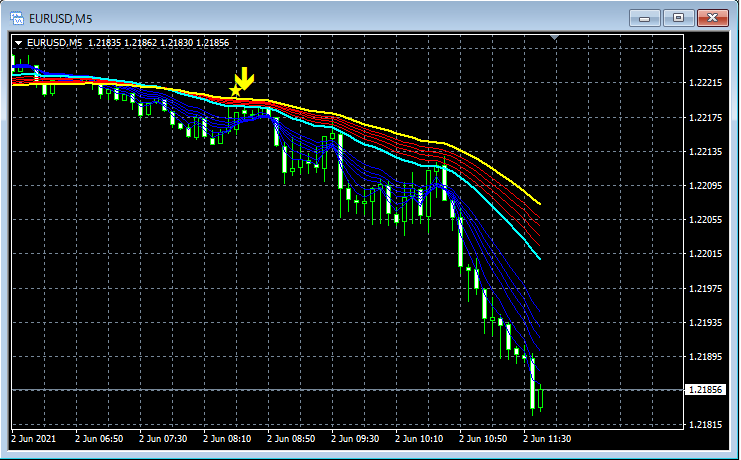Click the '2 Jun 06:50' time label
Viewport: 741px width, 460px height.
(x=99, y=439)
